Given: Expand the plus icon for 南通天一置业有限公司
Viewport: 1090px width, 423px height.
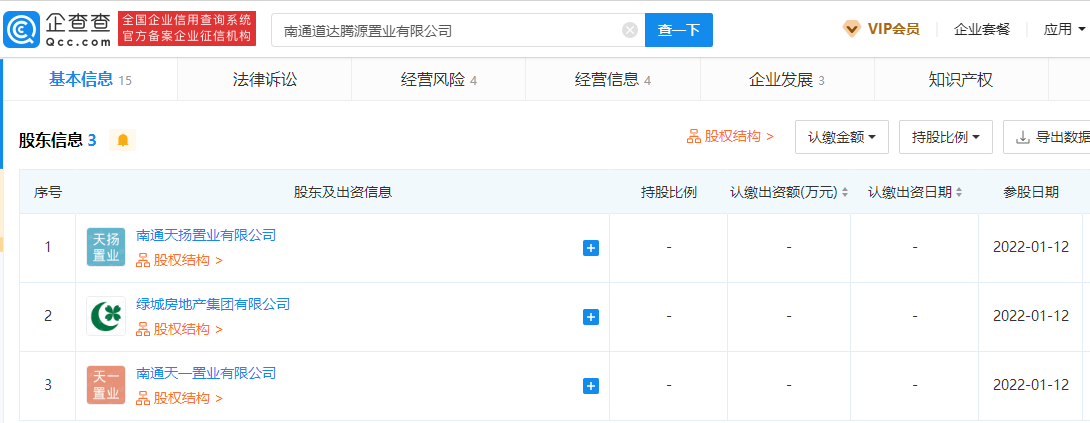Looking at the screenshot, I should [591, 385].
